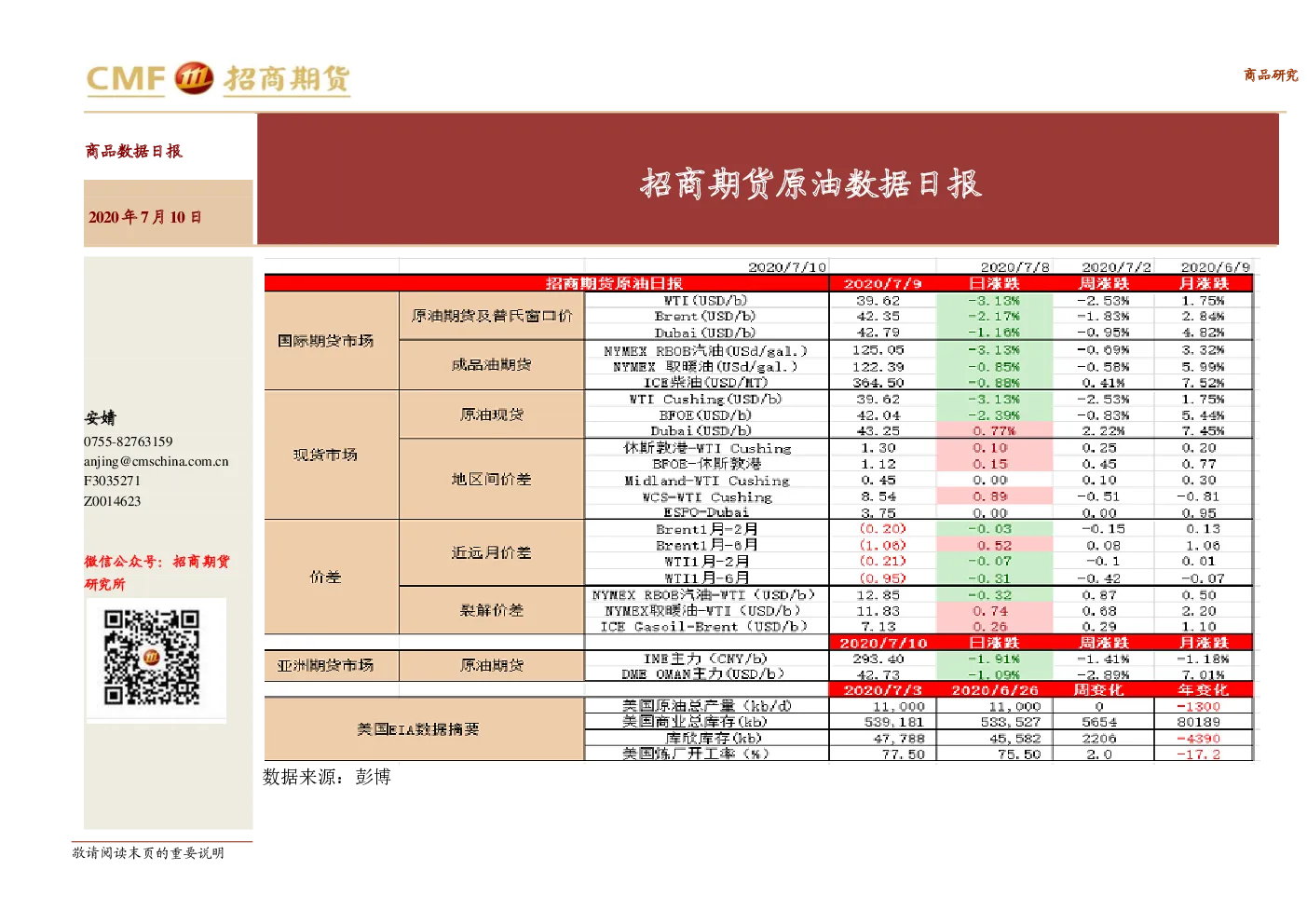This screenshot has height=924, width=1307.
Task: Click the Cushing inventory value 47,788
Action: [899, 739]
